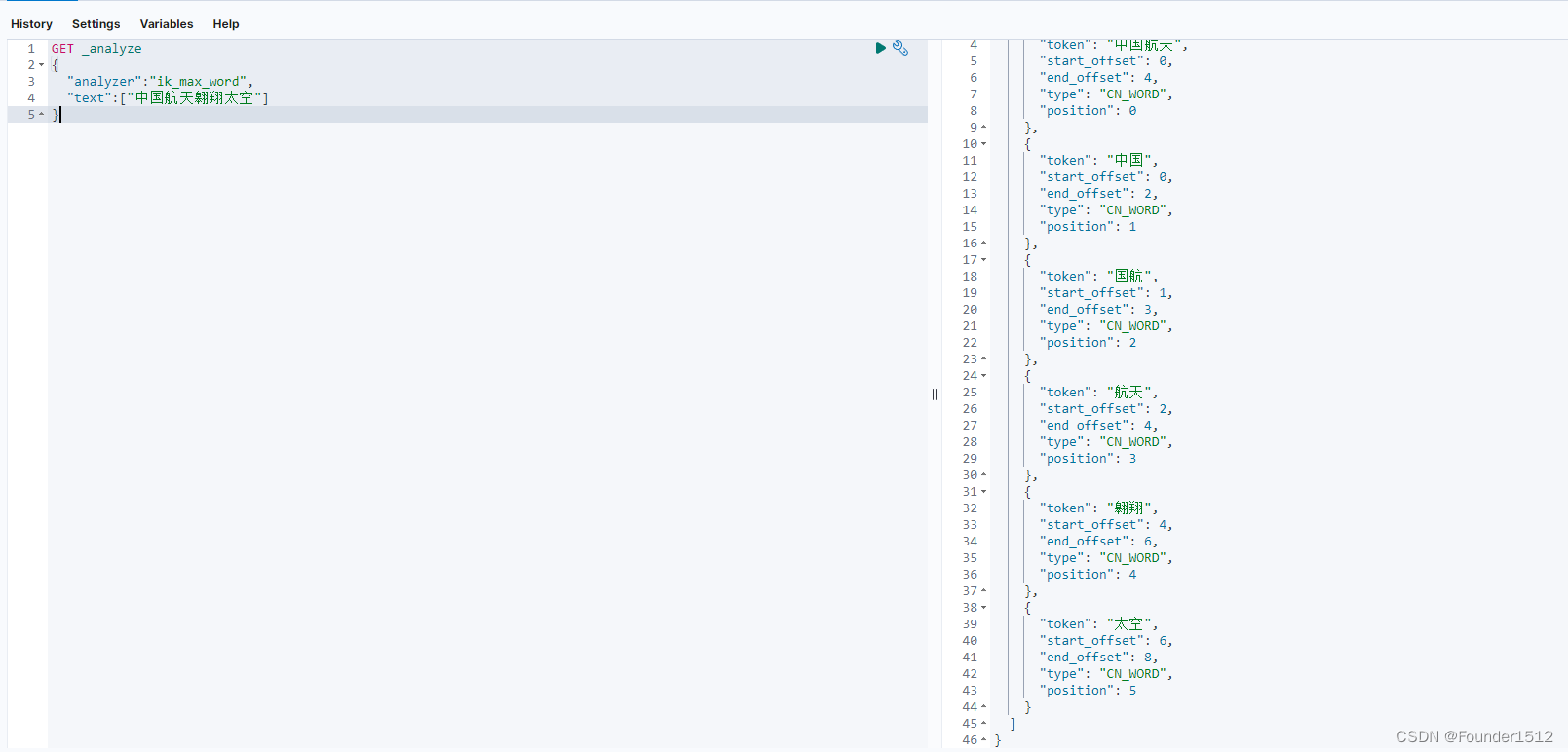Viewport: 1568px width, 752px height.
Task: Click response line number 25 in the gutter
Action: pos(970,393)
